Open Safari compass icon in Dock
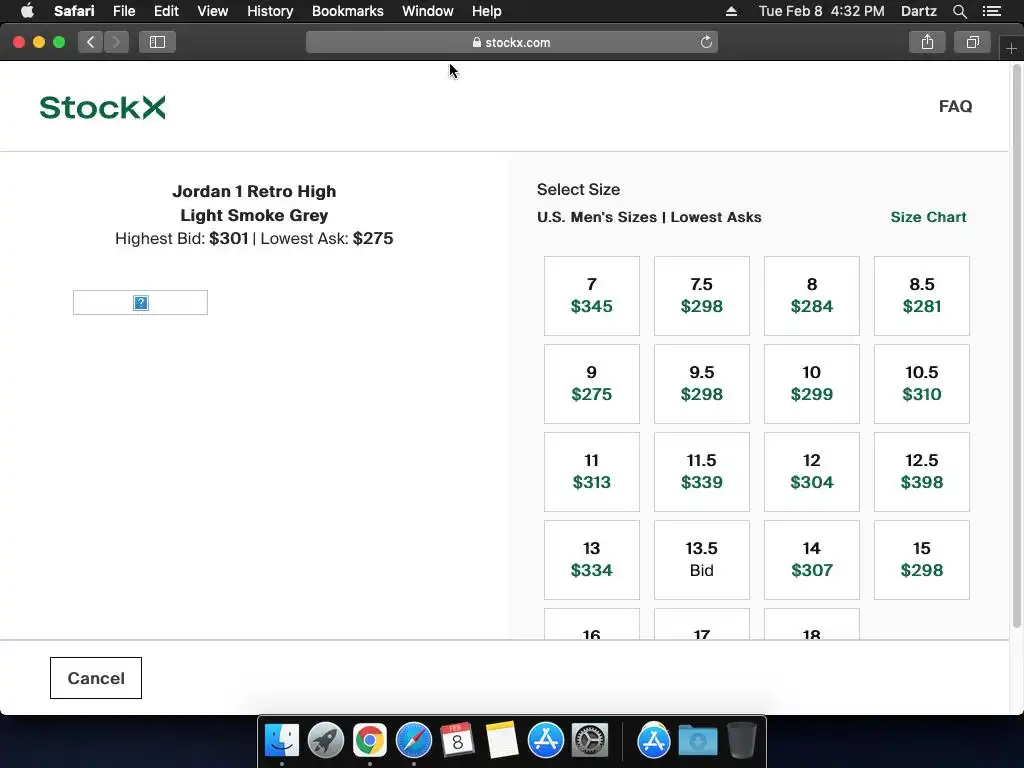The image size is (1024, 768). click(414, 741)
